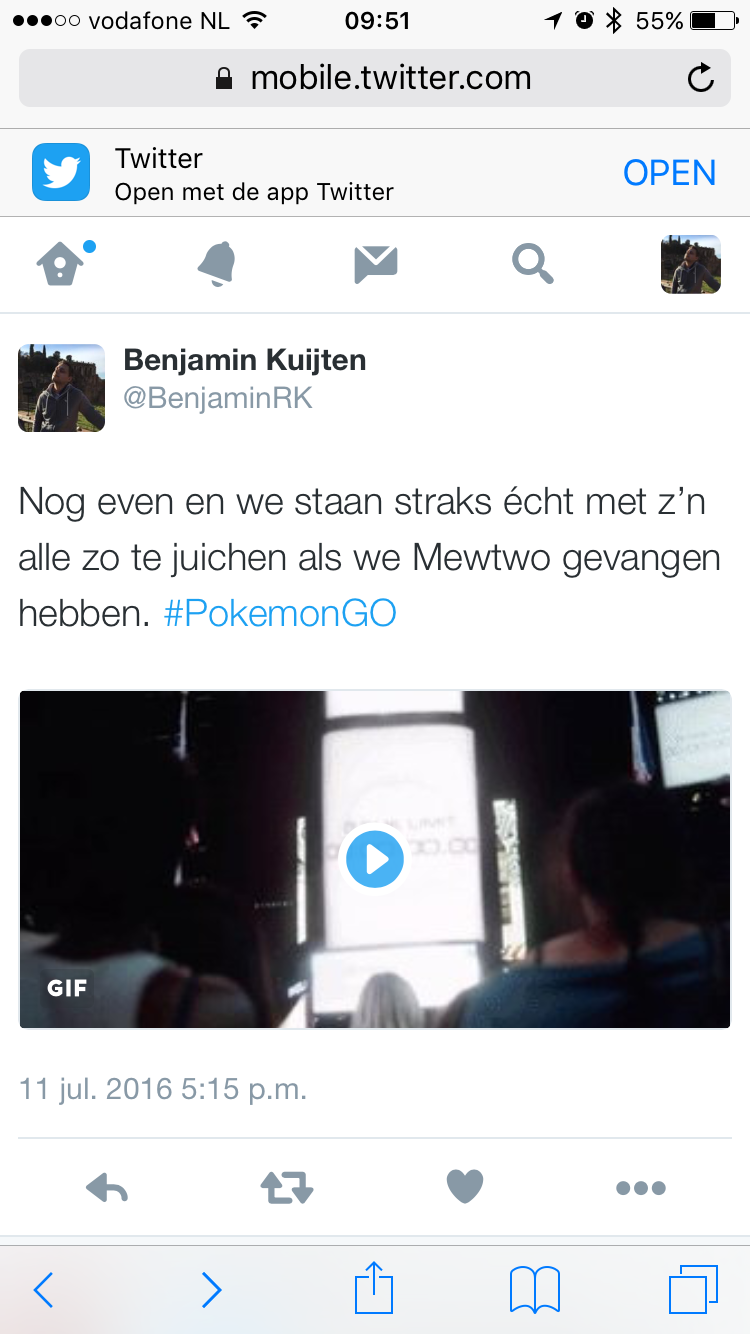The height and width of the screenshot is (1334, 750).
Task: Reply to Benjamin Kuijten's tweet
Action: pos(108,1188)
